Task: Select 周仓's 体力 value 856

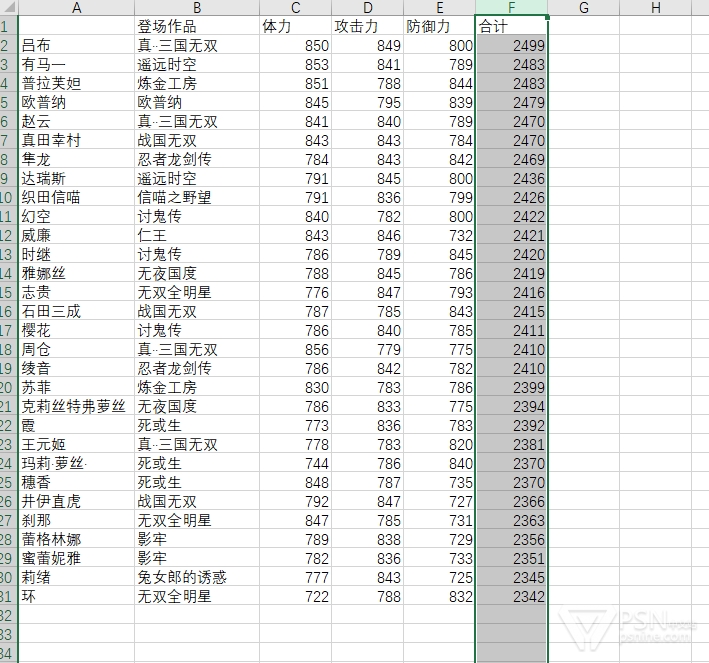Action: pyautogui.click(x=295, y=349)
